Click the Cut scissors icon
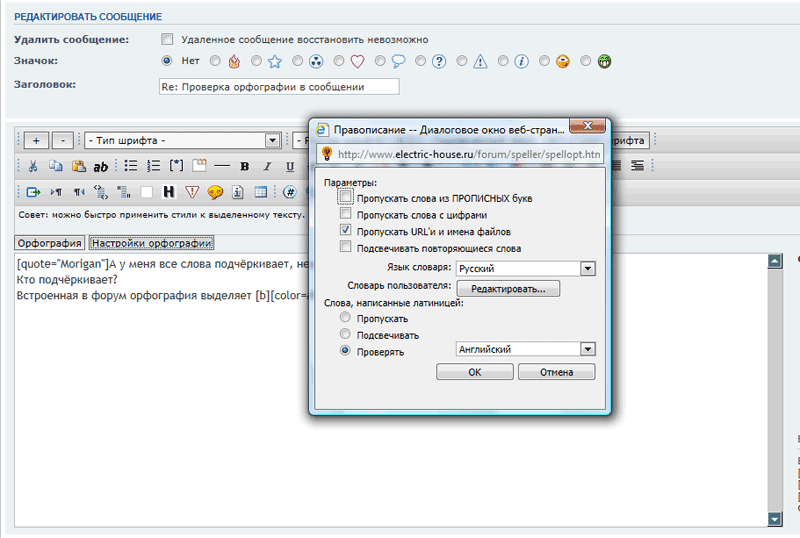The image size is (800, 538). (x=32, y=166)
